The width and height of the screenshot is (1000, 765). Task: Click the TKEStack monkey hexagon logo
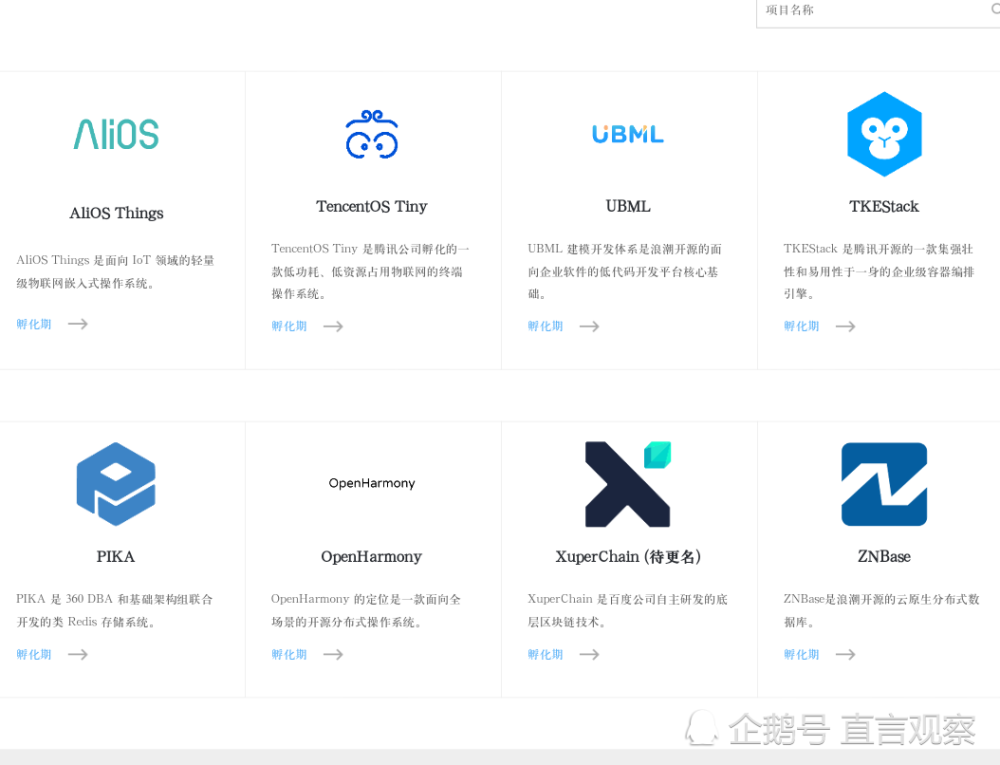click(x=884, y=135)
